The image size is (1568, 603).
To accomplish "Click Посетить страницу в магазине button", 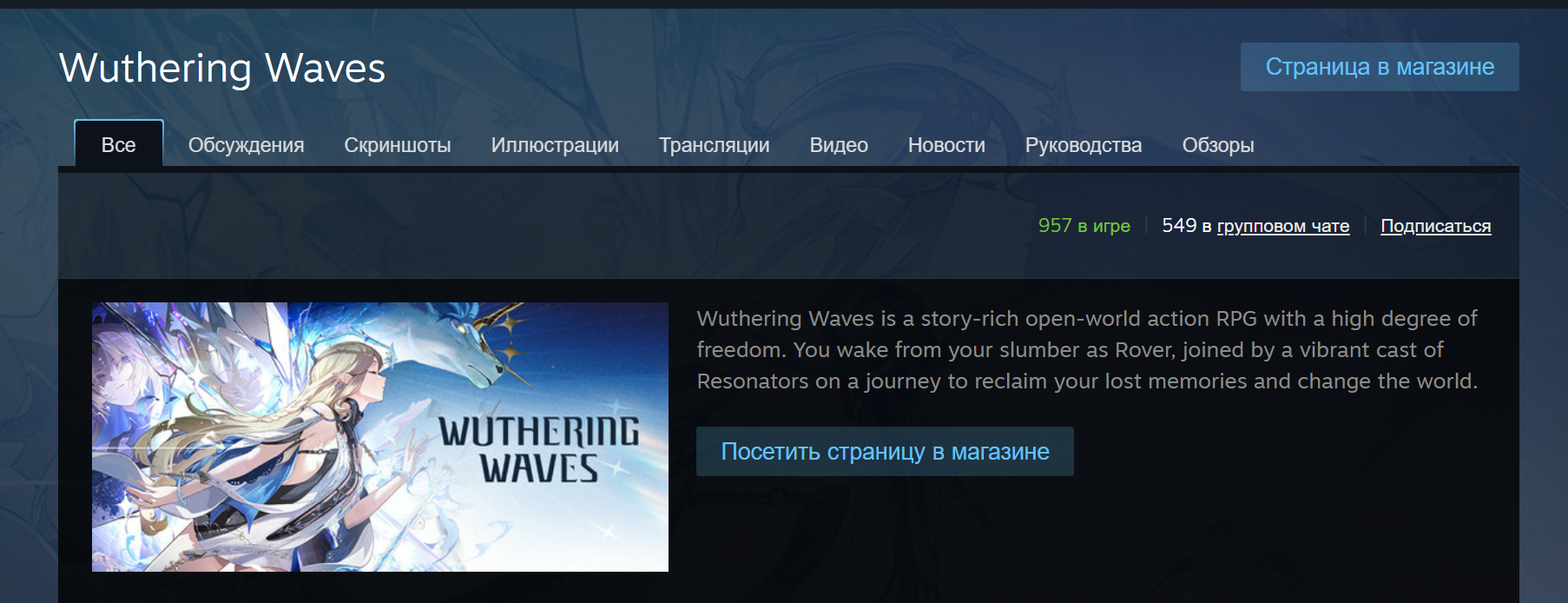I will click(x=885, y=451).
